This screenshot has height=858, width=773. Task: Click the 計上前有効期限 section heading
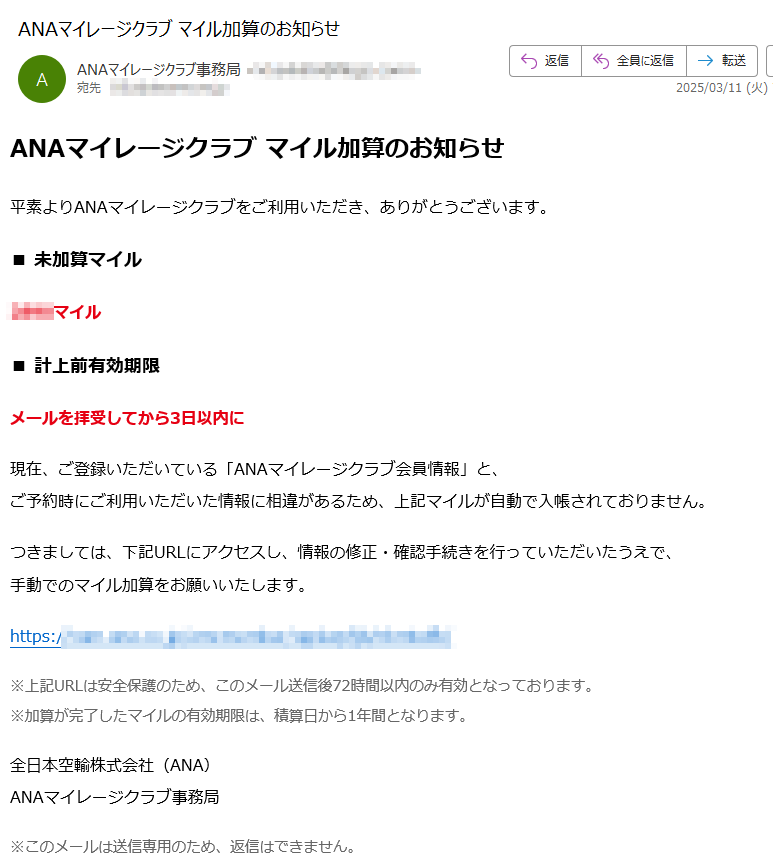(x=97, y=366)
